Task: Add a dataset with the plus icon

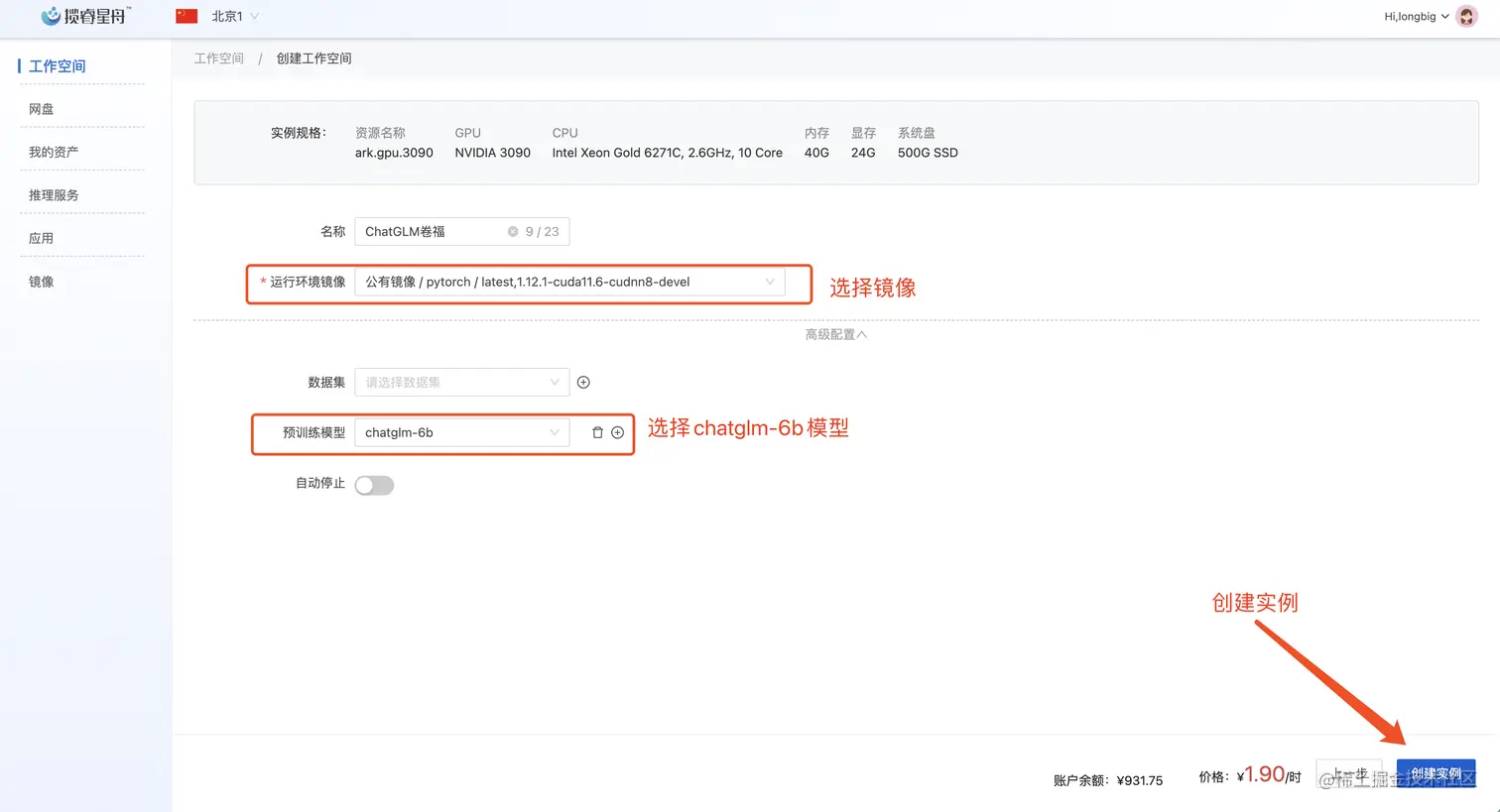Action: pyautogui.click(x=583, y=383)
